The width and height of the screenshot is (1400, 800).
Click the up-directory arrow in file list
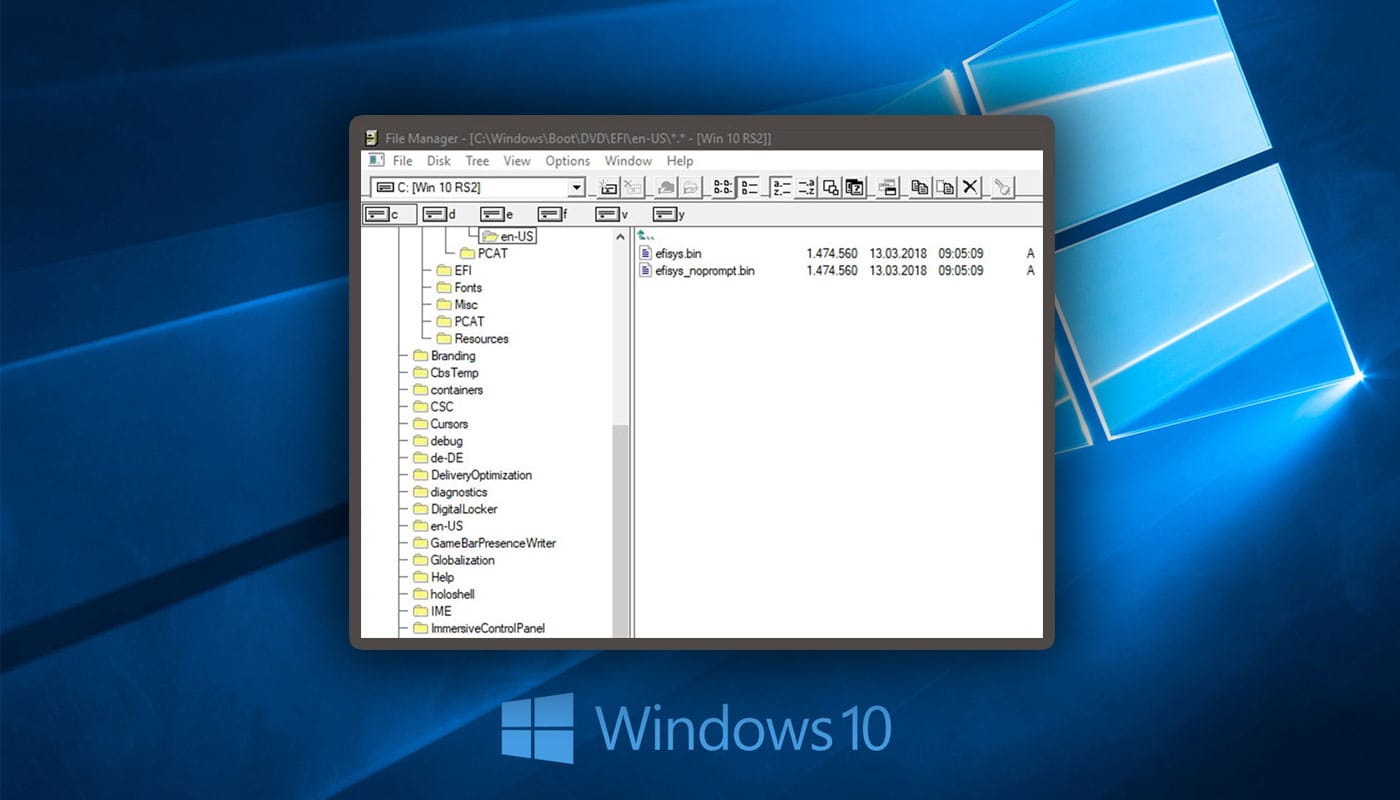coord(646,237)
